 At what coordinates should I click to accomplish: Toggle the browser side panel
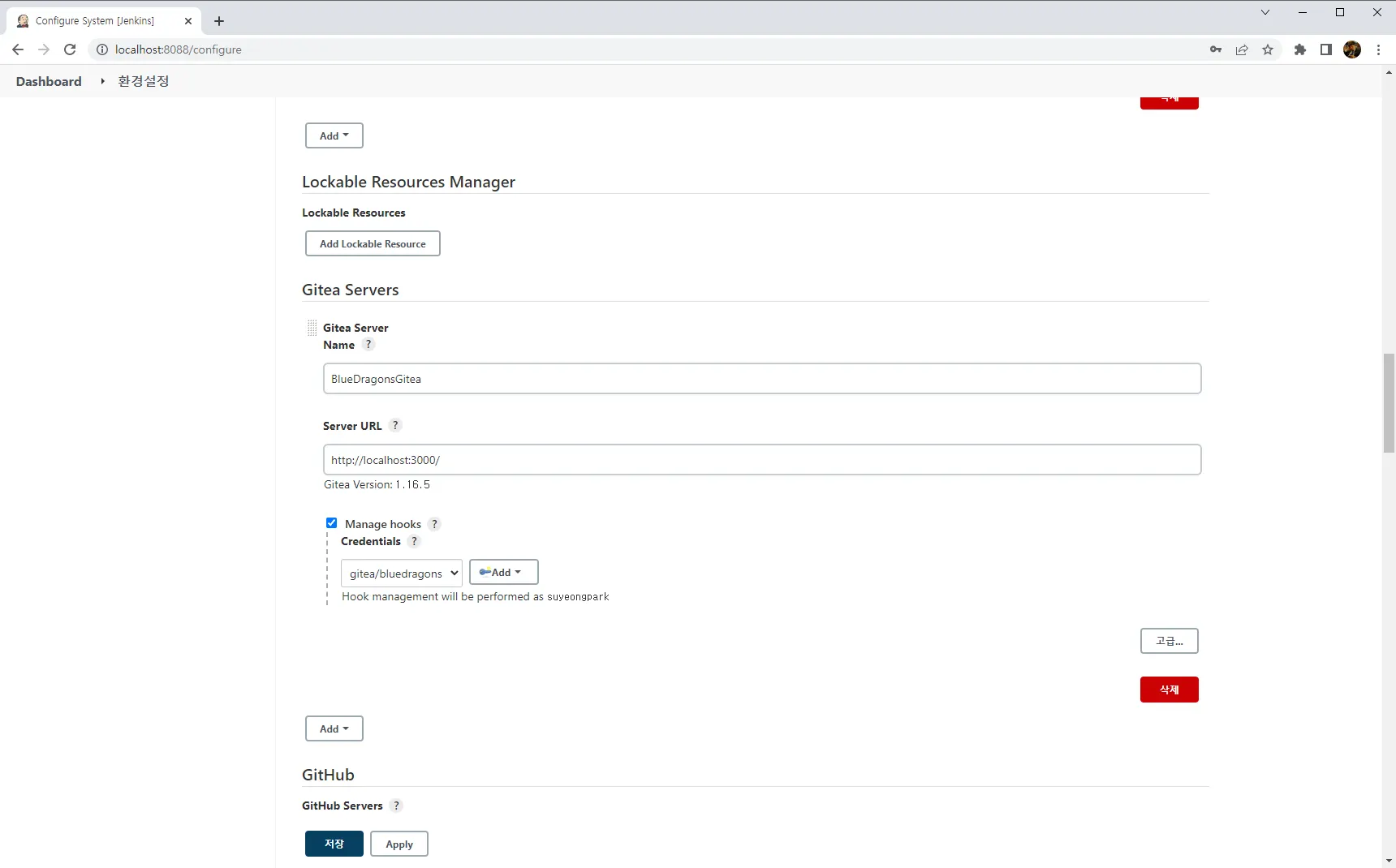point(1326,49)
